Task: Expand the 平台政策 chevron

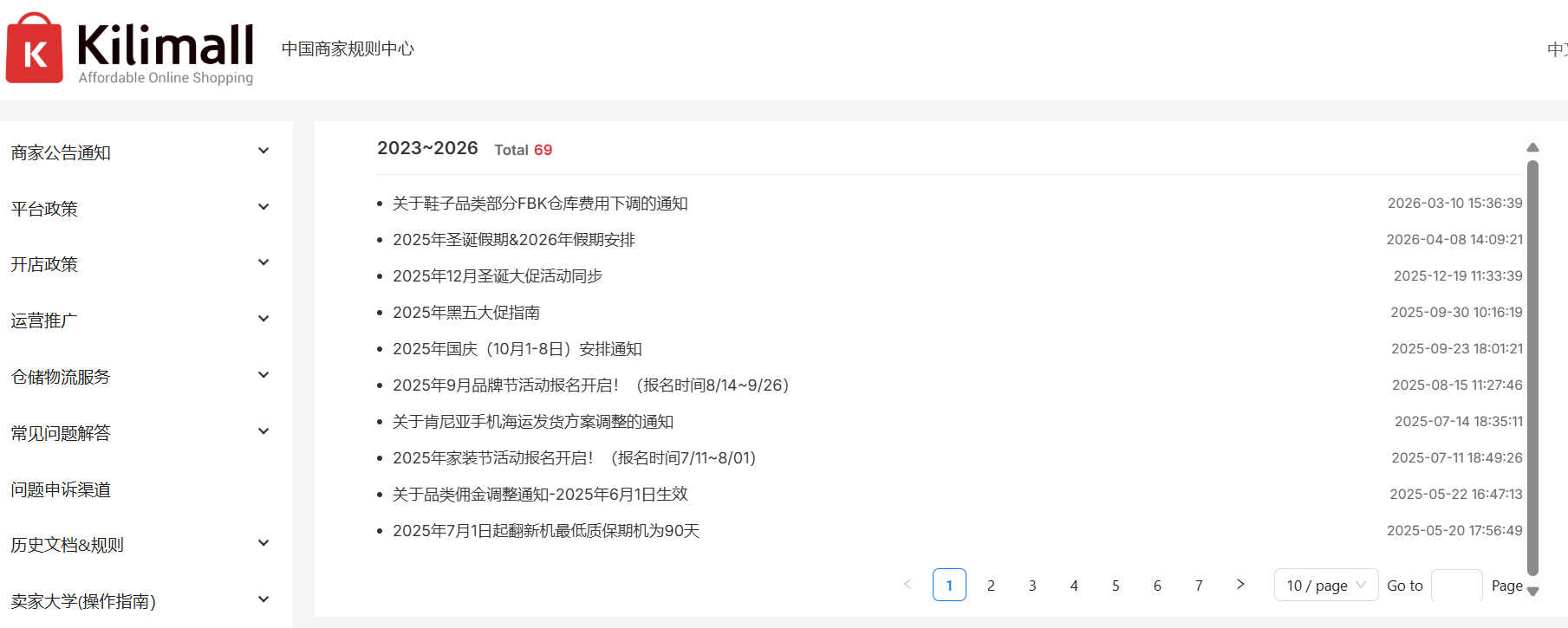Action: tap(264, 207)
